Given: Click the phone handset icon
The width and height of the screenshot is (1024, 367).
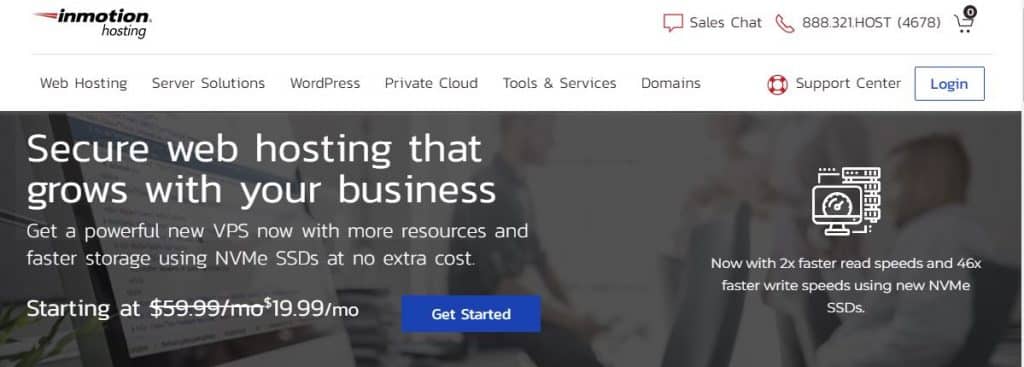Looking at the screenshot, I should [x=784, y=24].
